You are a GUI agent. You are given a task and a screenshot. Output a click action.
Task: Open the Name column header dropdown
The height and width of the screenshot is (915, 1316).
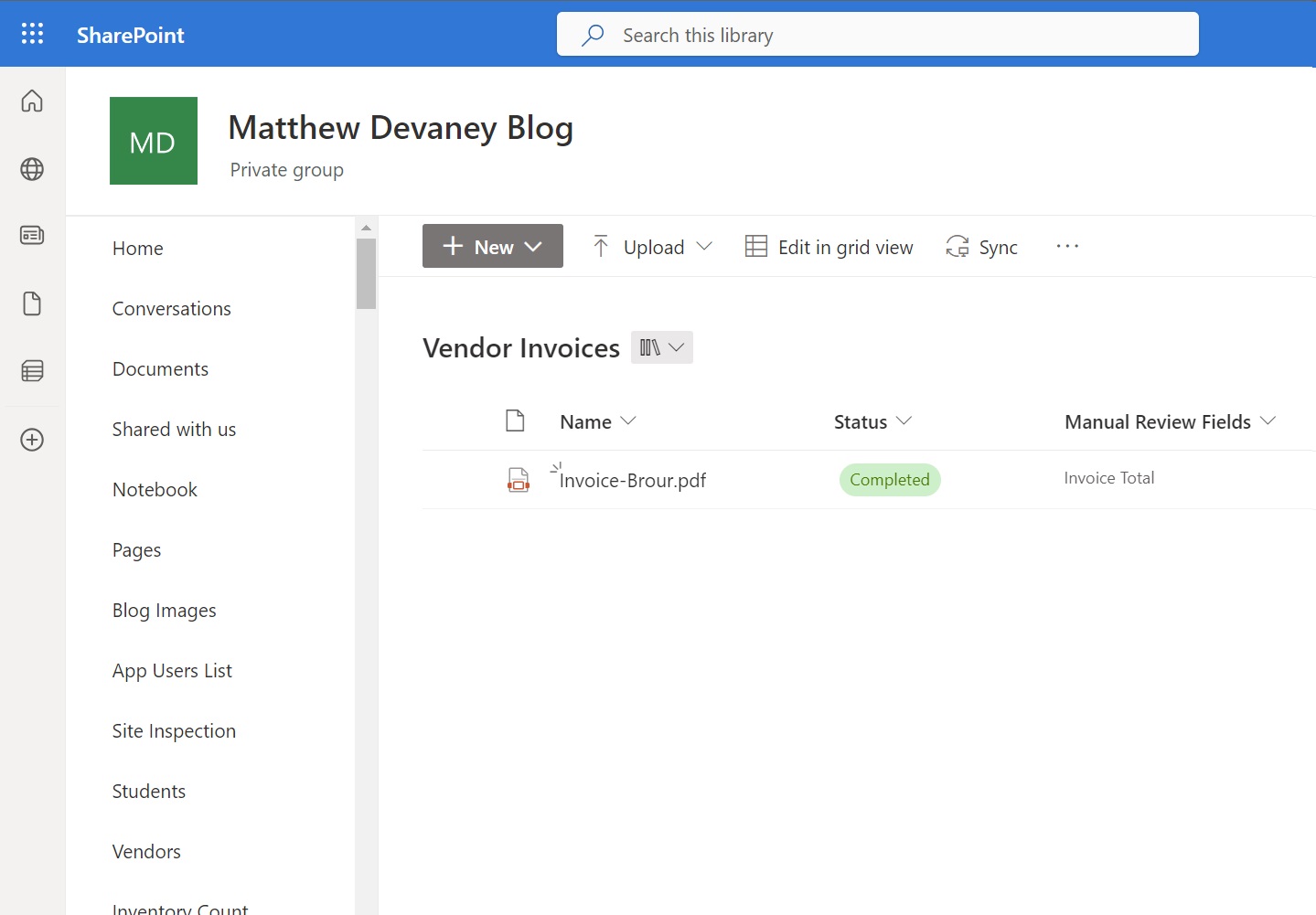630,421
